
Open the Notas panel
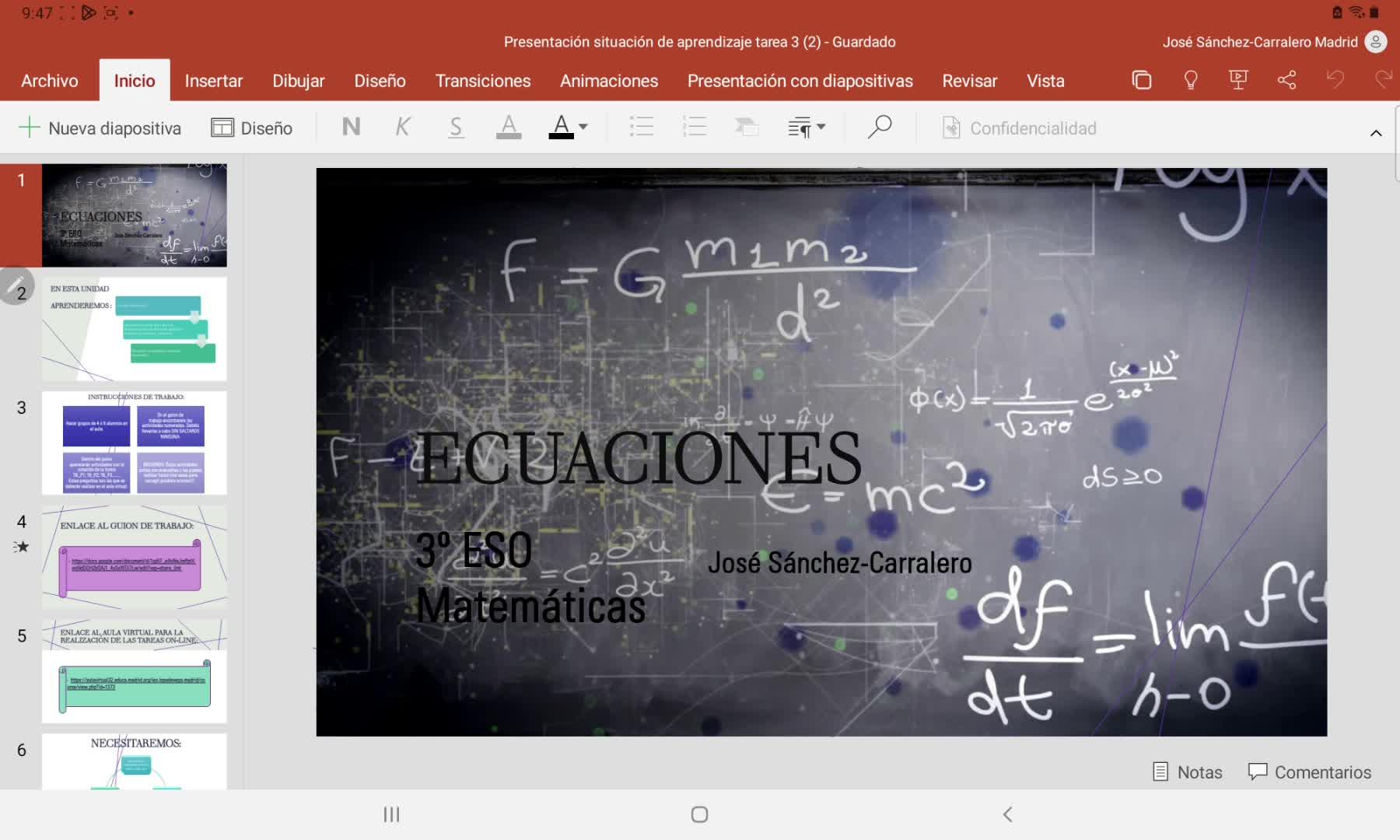pos(1187,772)
